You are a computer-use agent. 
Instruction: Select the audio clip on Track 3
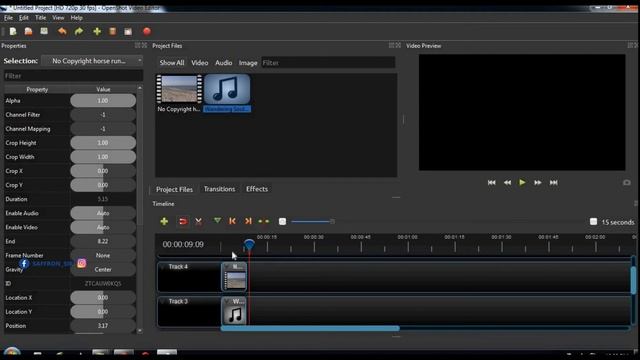234,311
